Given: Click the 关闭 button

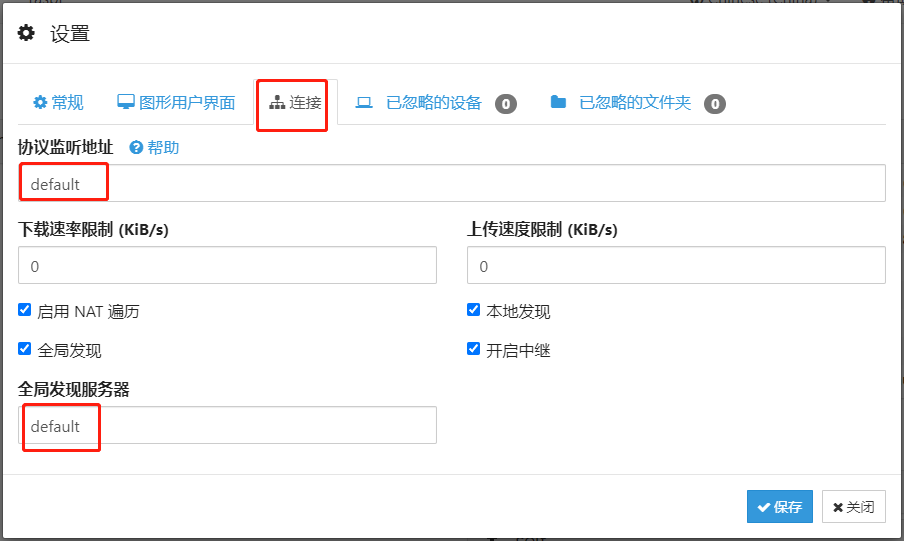Looking at the screenshot, I should click(x=853, y=507).
